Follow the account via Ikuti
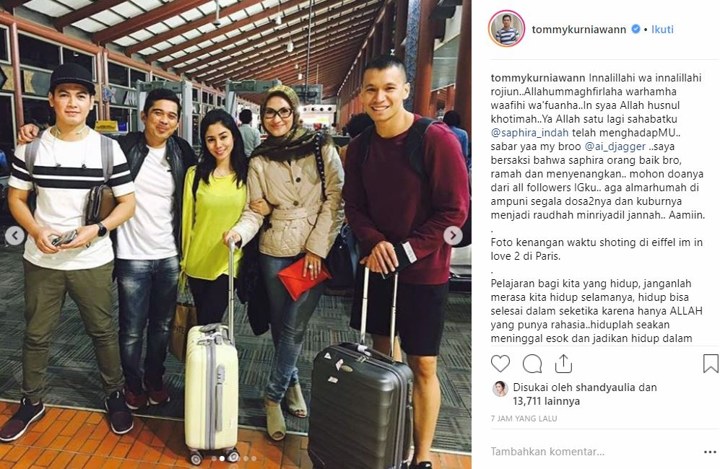 662,29
